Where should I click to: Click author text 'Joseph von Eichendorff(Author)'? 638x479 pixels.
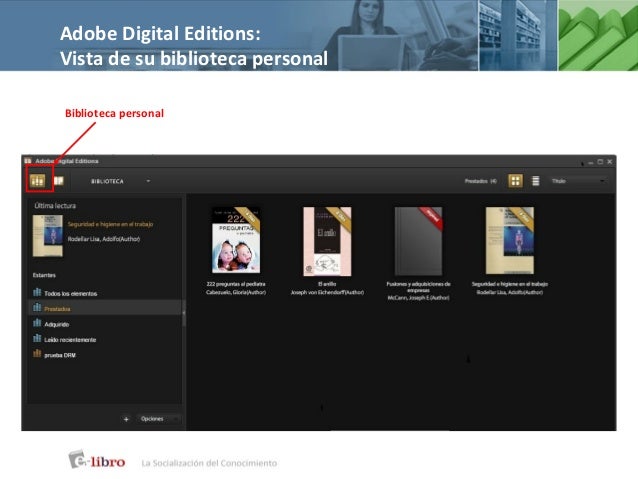coord(327,292)
